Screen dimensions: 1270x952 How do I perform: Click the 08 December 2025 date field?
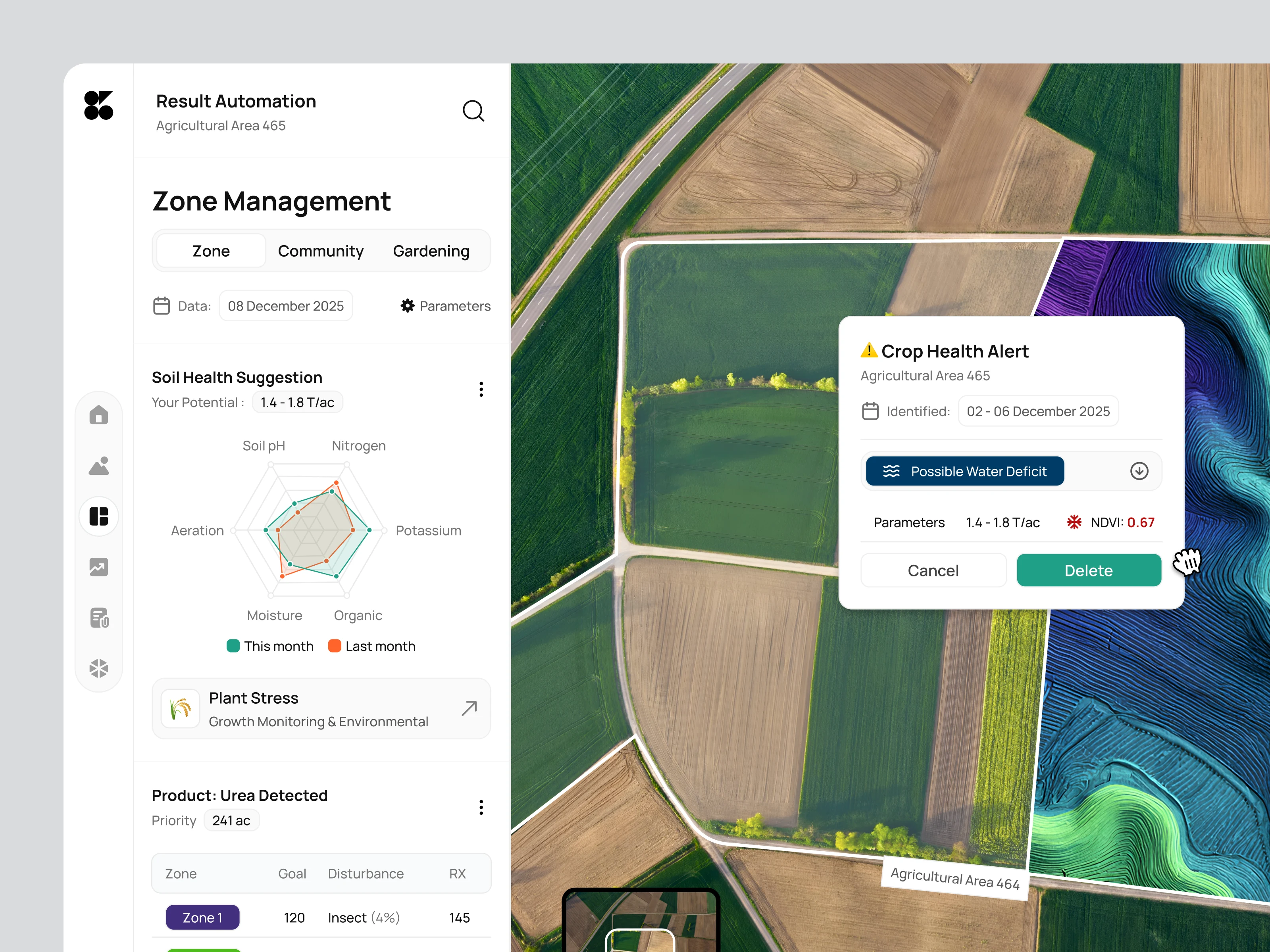285,306
